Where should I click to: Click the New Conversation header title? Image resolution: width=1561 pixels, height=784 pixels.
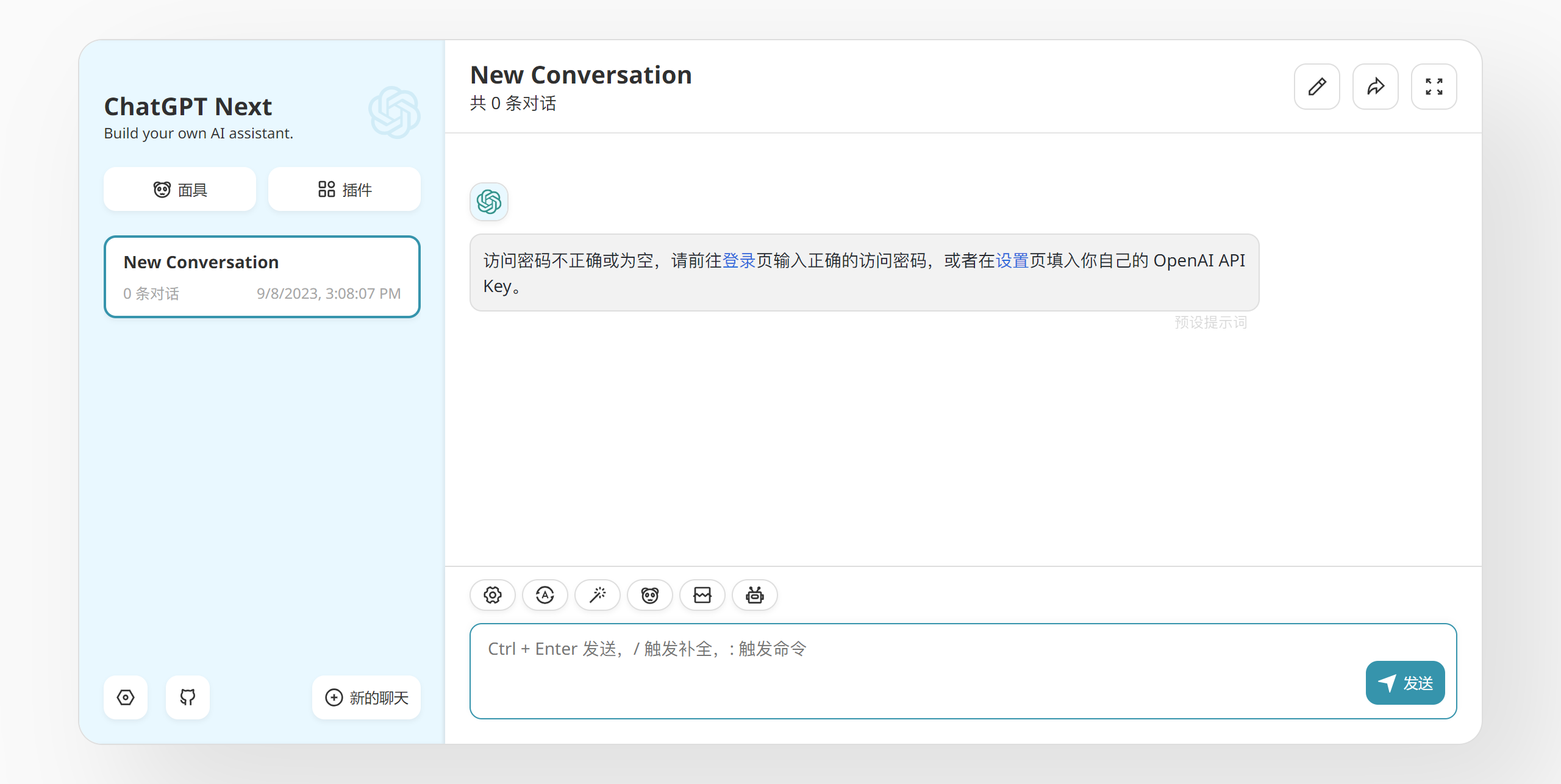[581, 75]
